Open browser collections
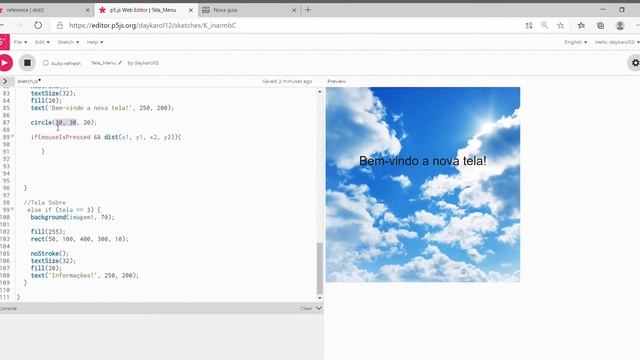 pos(600,25)
